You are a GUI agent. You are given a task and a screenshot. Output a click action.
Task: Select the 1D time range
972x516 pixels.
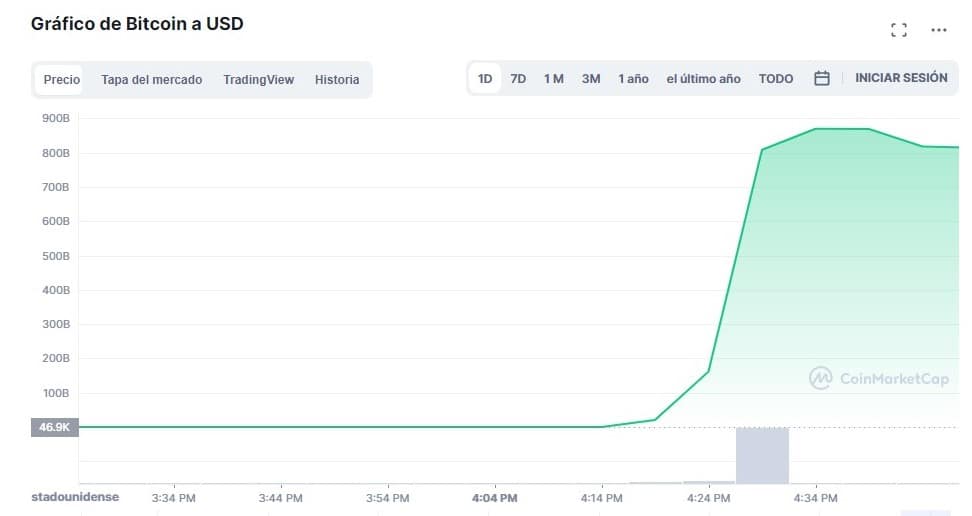[485, 79]
